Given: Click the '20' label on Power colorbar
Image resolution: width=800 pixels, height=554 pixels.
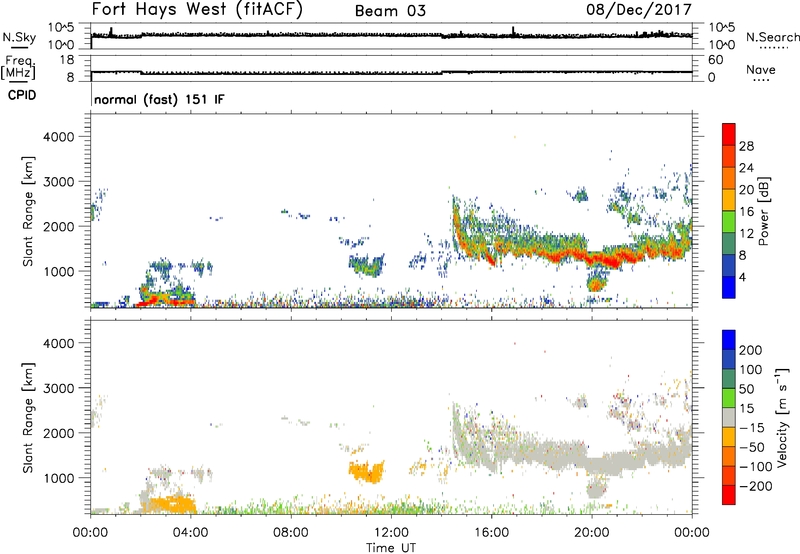Looking at the screenshot, I should click(746, 190).
